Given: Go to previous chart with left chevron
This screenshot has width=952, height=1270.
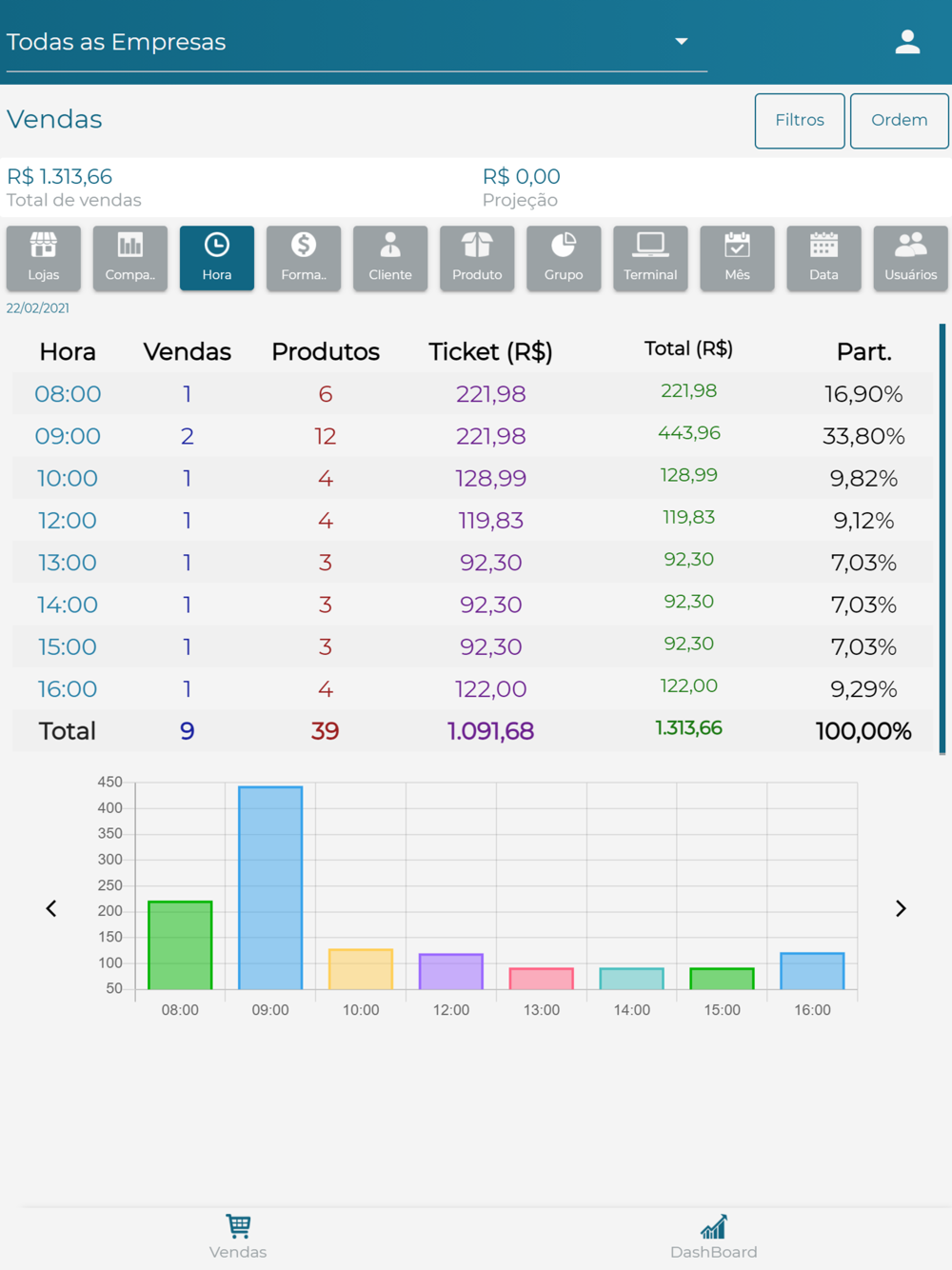Looking at the screenshot, I should pyautogui.click(x=51, y=909).
